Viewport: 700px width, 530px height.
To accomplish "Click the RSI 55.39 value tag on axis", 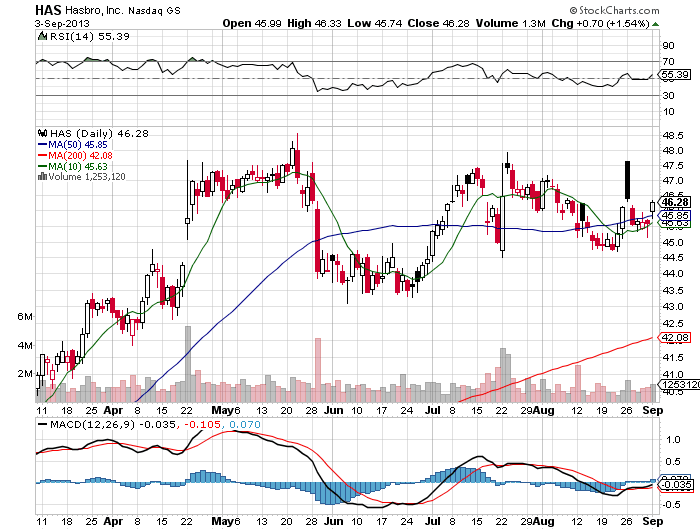I will (675, 75).
